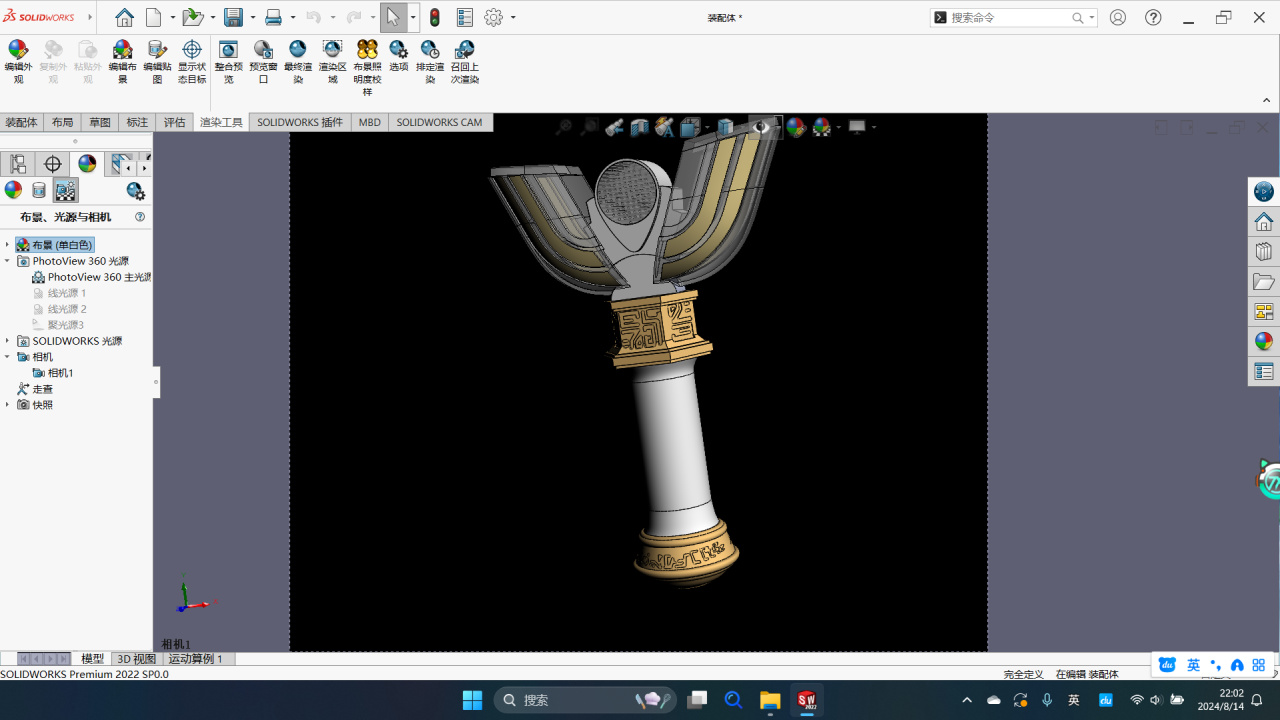Click the taskbar 搜索 search box
Viewport: 1280px width, 720px height.
585,700
